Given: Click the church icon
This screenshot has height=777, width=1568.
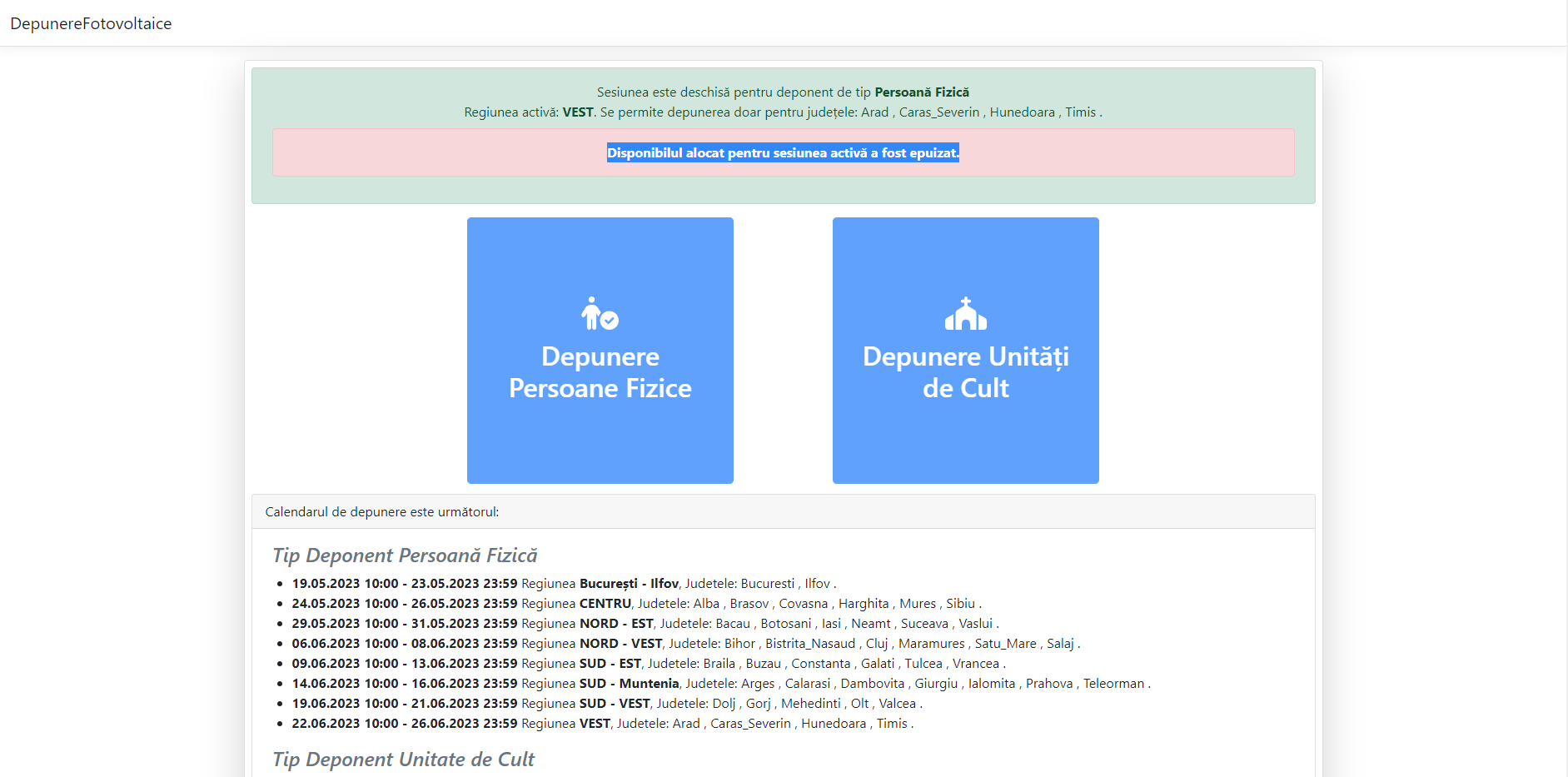Looking at the screenshot, I should [x=965, y=314].
